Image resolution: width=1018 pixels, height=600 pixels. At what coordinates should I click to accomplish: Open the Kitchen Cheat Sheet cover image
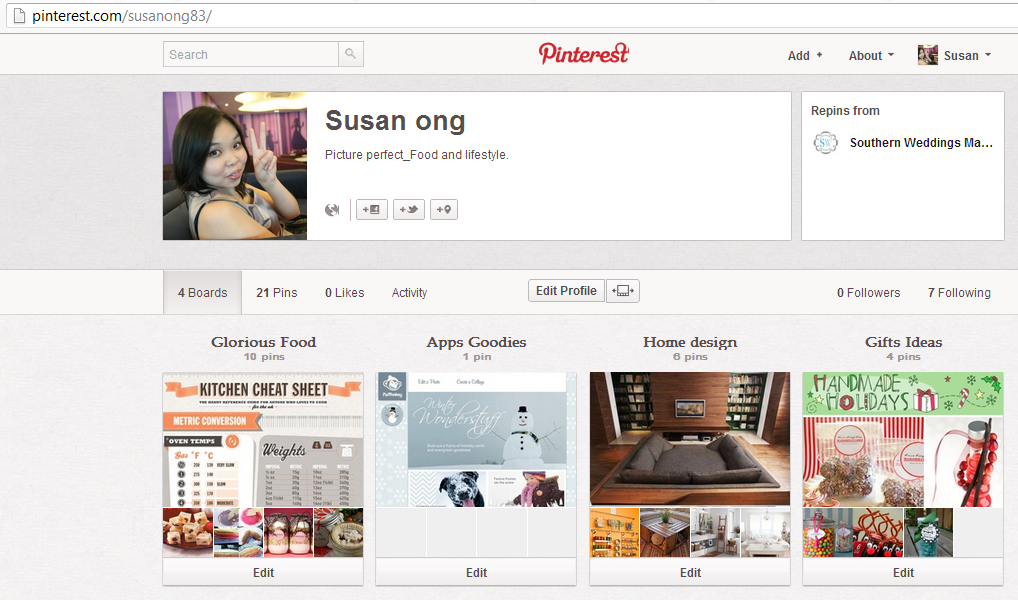[x=263, y=440]
